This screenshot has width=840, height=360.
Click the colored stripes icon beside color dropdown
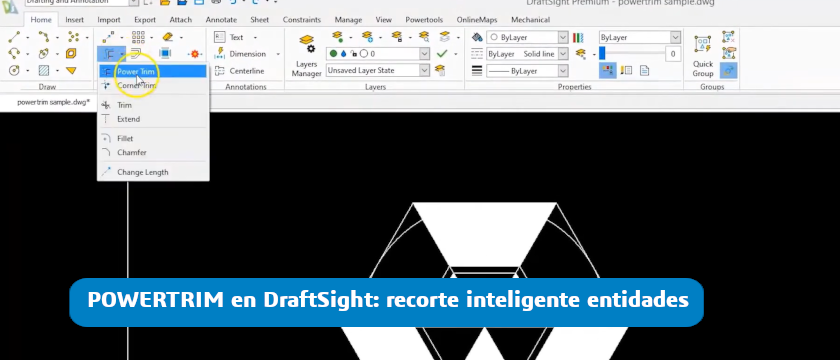pos(578,38)
